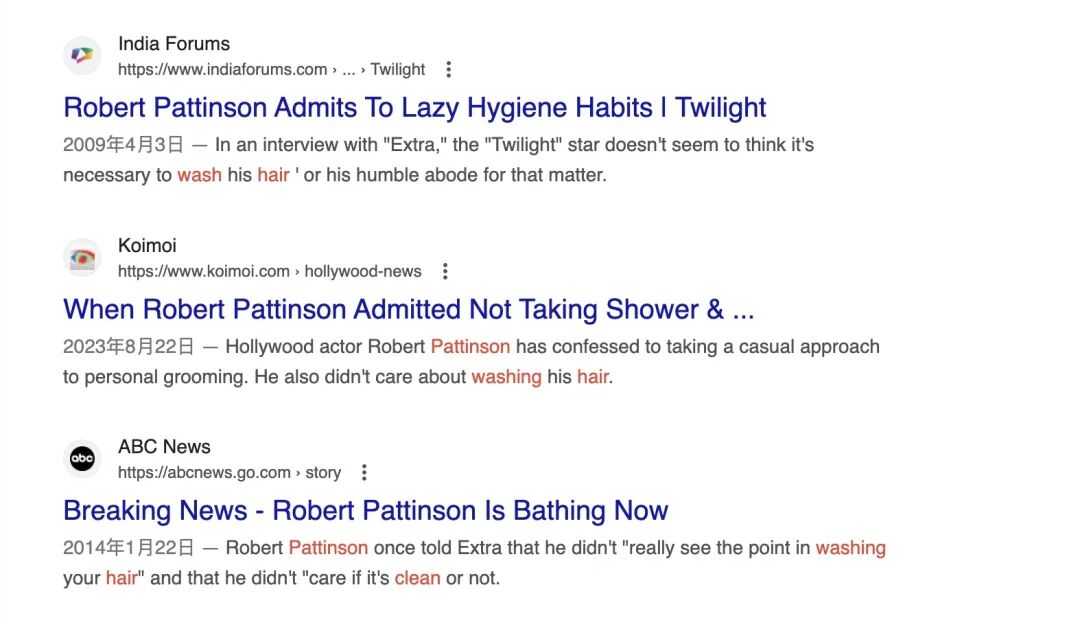Click the 'India Forums' site name
The image size is (1080, 618).
pyautogui.click(x=174, y=44)
